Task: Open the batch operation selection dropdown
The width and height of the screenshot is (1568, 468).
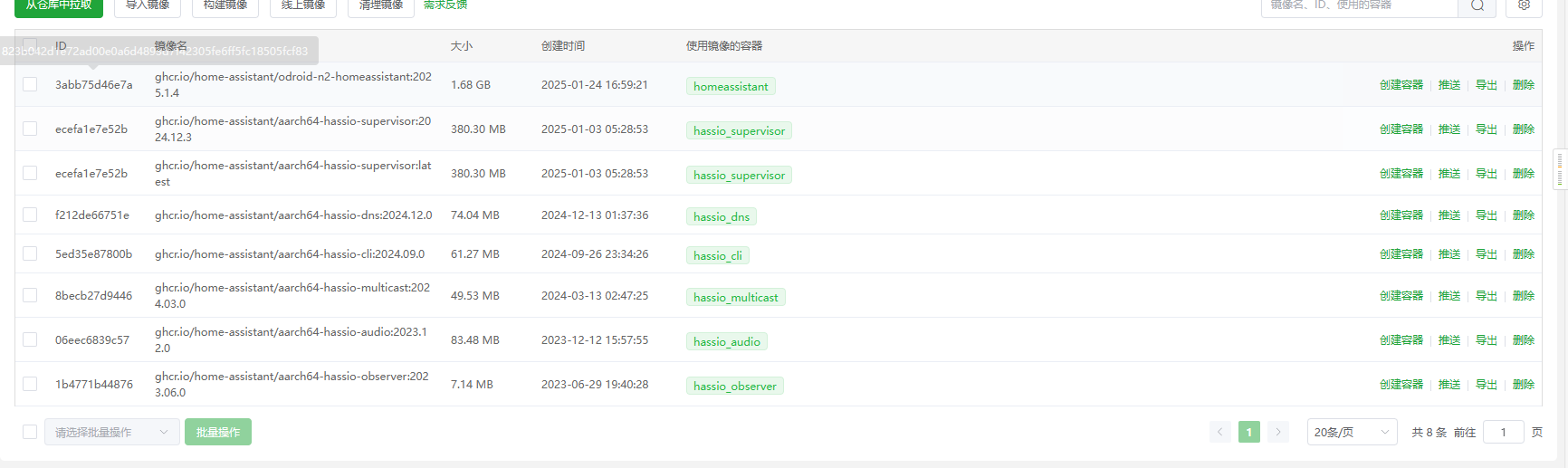Action: (111, 432)
